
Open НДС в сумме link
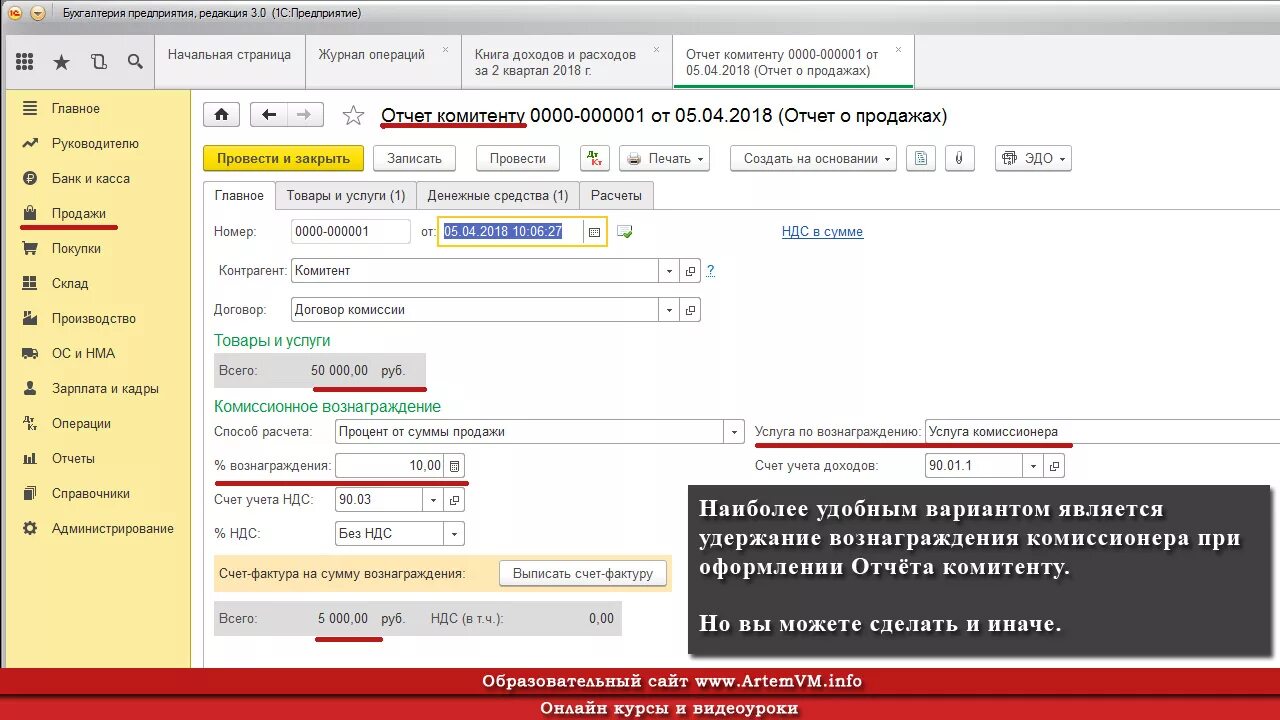tap(822, 232)
